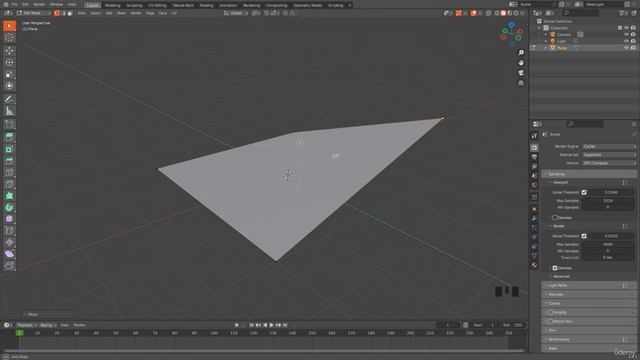Viewport: 640px width, 360px height.
Task: Select the Transform tool in left toolbar
Action: pyautogui.click(x=9, y=86)
